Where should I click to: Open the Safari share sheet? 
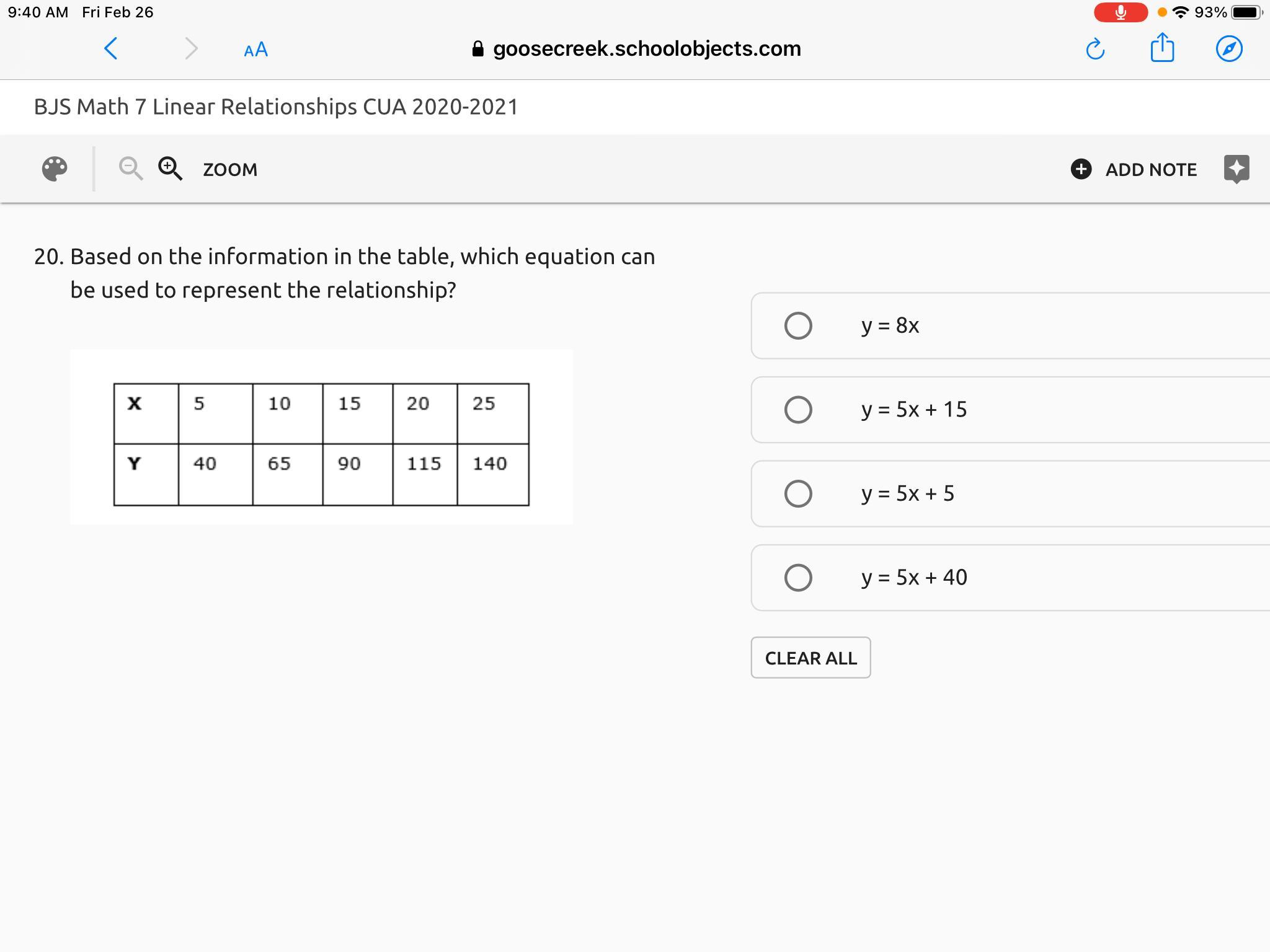tap(1162, 48)
